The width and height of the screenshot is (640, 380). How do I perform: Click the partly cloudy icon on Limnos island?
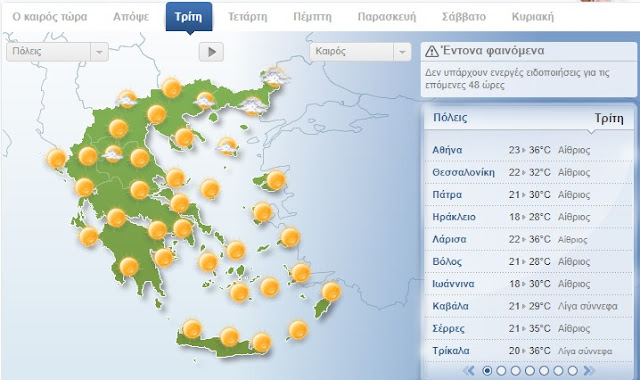point(227,147)
